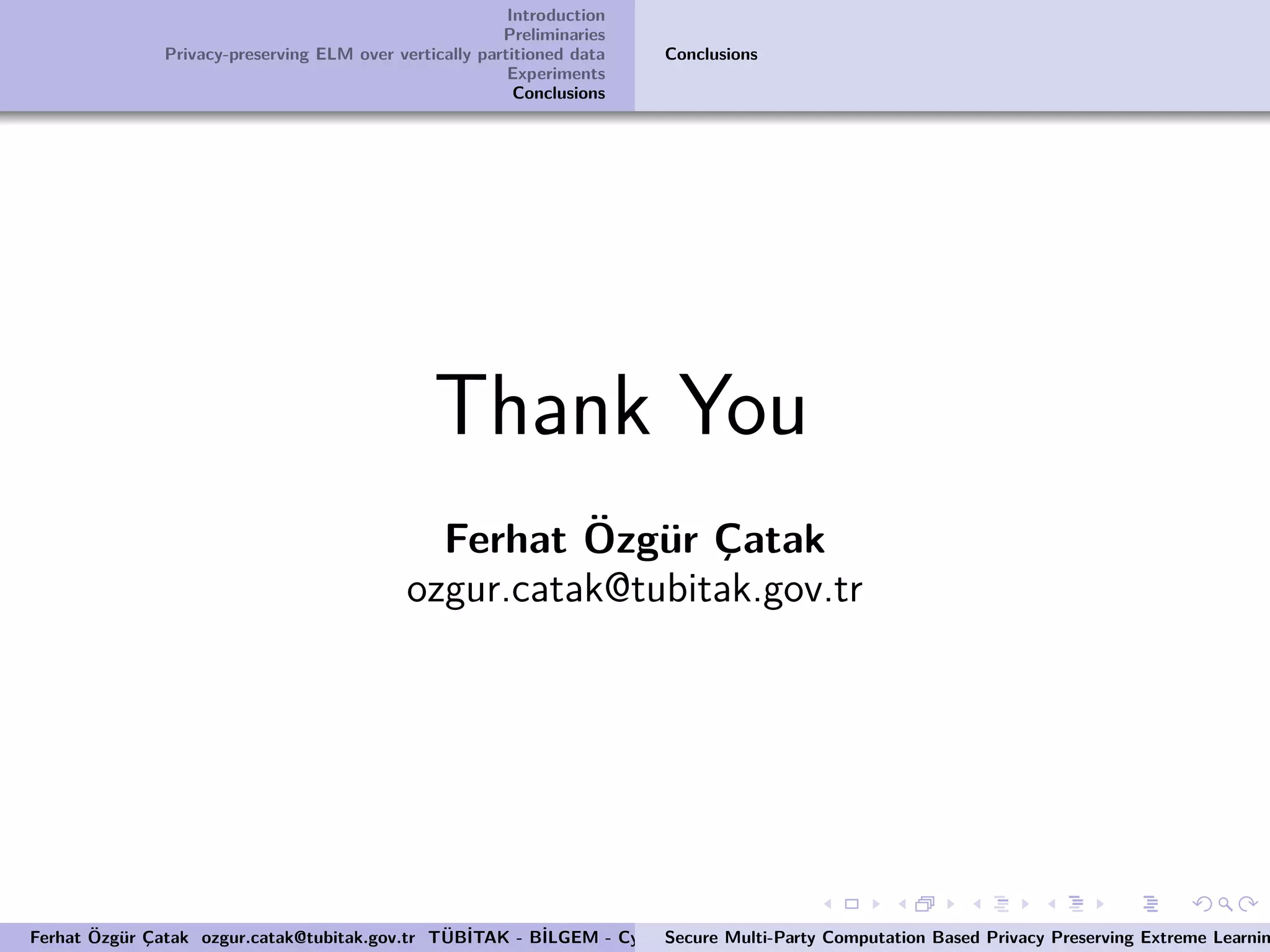The image size is (1270, 952).
Task: Click the stacked frames navigation icon
Action: (x=925, y=904)
